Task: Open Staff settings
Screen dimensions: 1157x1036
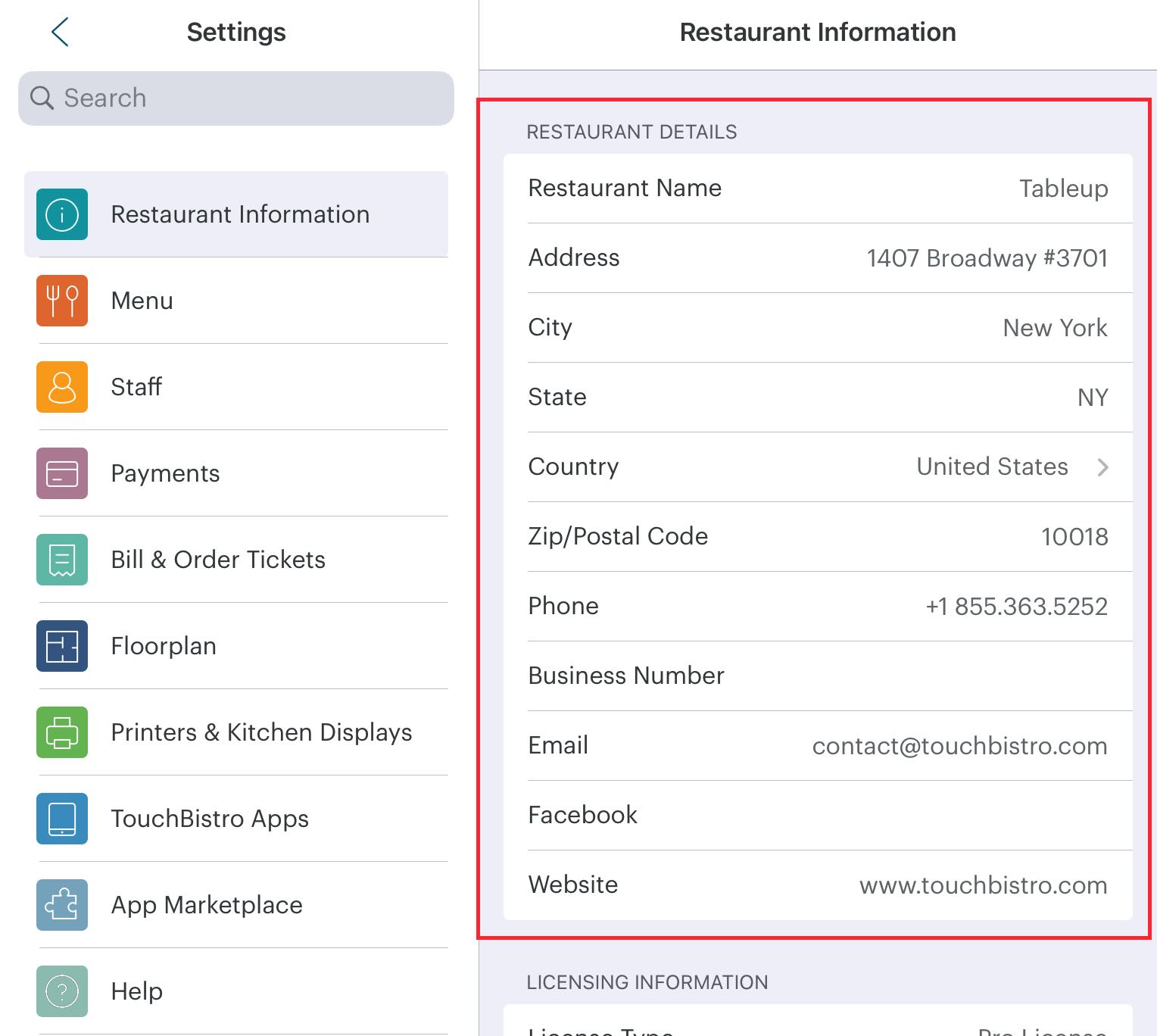Action: [x=236, y=387]
